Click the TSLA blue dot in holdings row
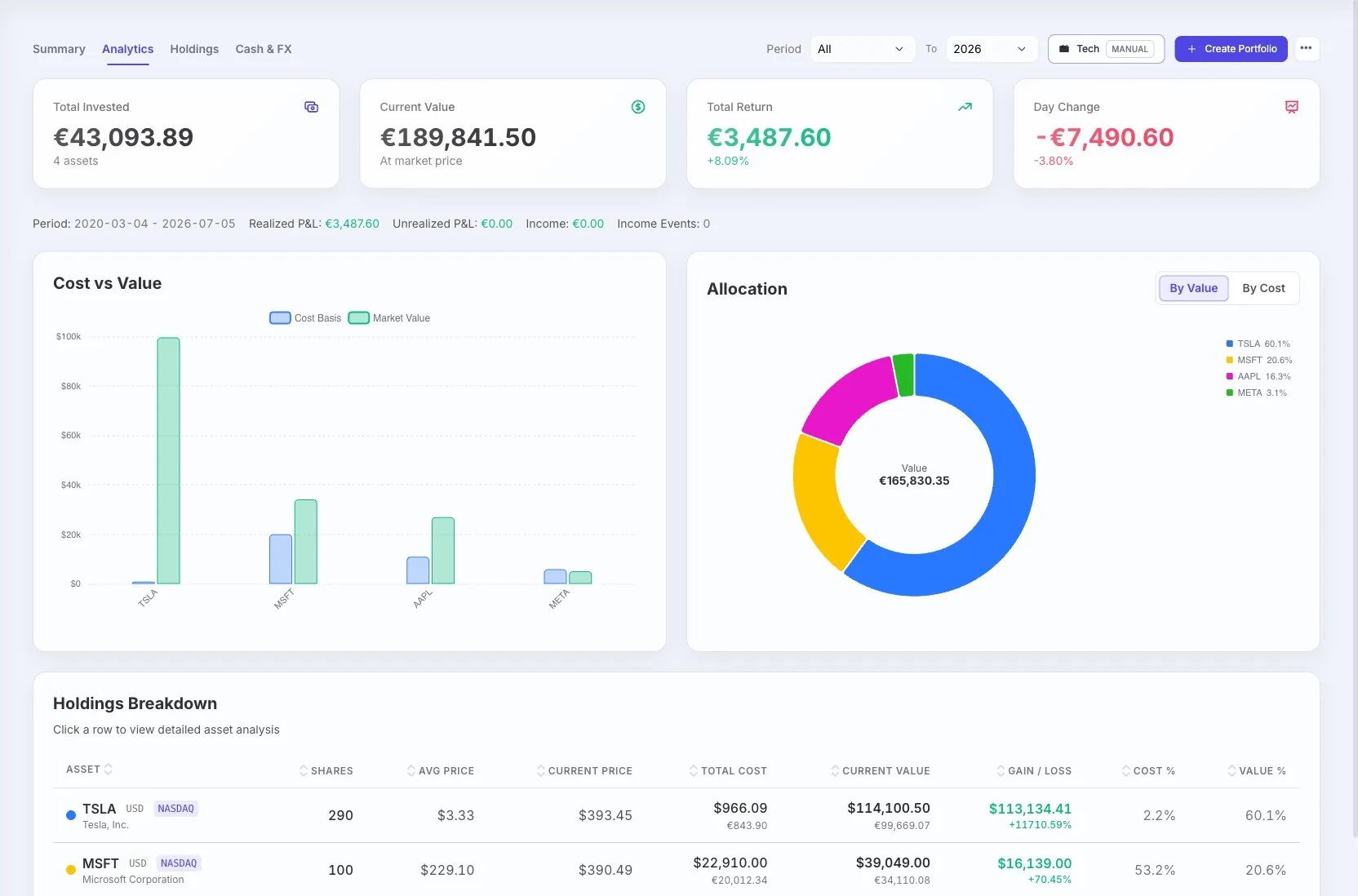Image resolution: width=1358 pixels, height=896 pixels. pyautogui.click(x=71, y=815)
